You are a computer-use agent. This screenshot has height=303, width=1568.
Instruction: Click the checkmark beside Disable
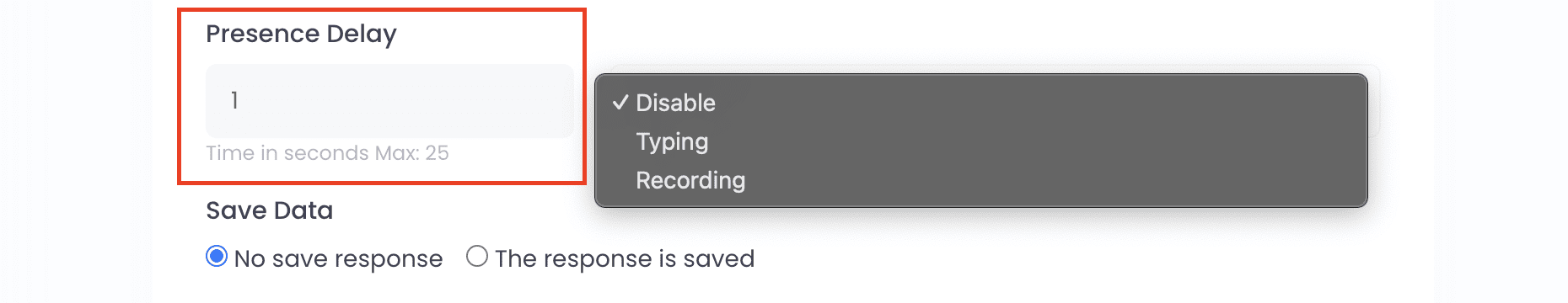pos(620,103)
